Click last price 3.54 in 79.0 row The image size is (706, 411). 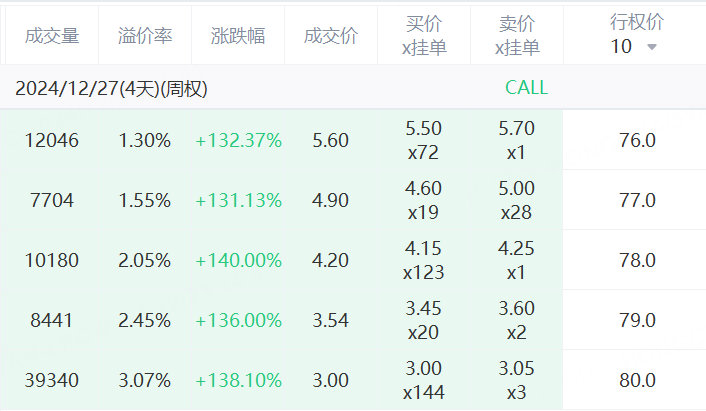330,320
